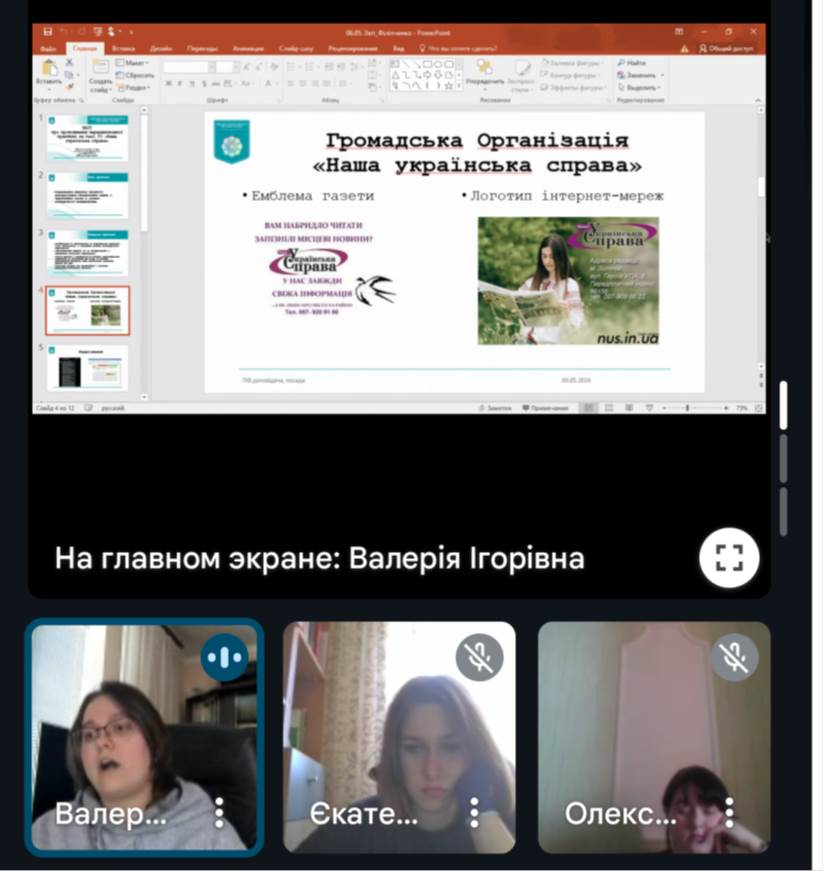
Task: Switch to the Главная ribbon tab
Action: (x=84, y=49)
